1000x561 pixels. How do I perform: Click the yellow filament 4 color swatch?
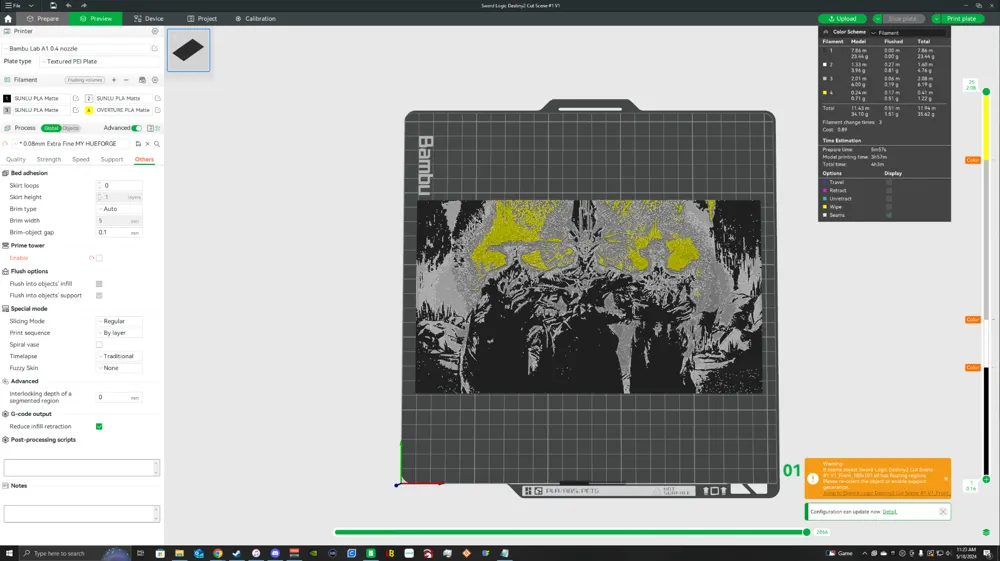(x=89, y=110)
